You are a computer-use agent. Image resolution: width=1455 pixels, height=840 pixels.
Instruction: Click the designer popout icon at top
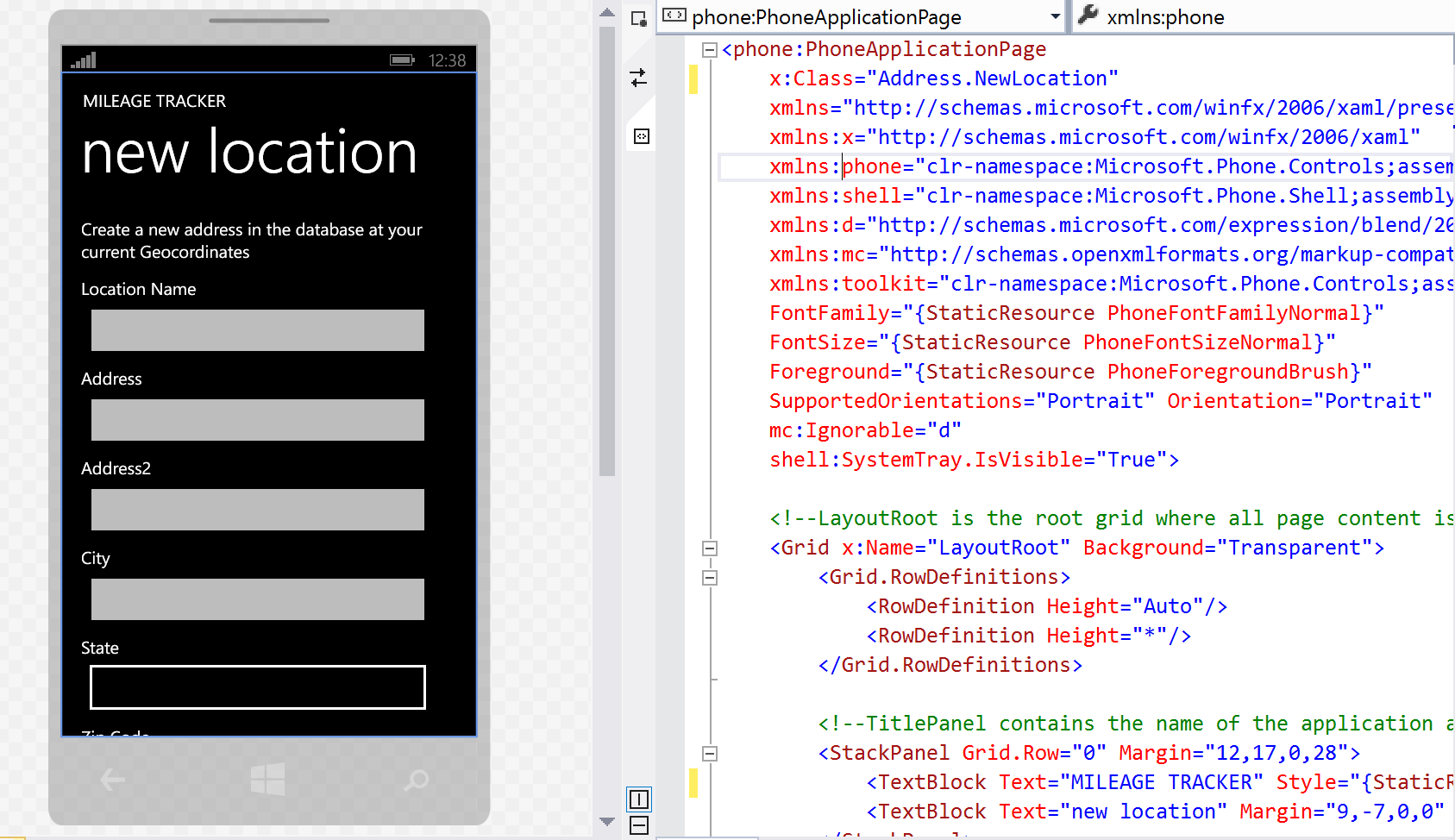point(638,19)
